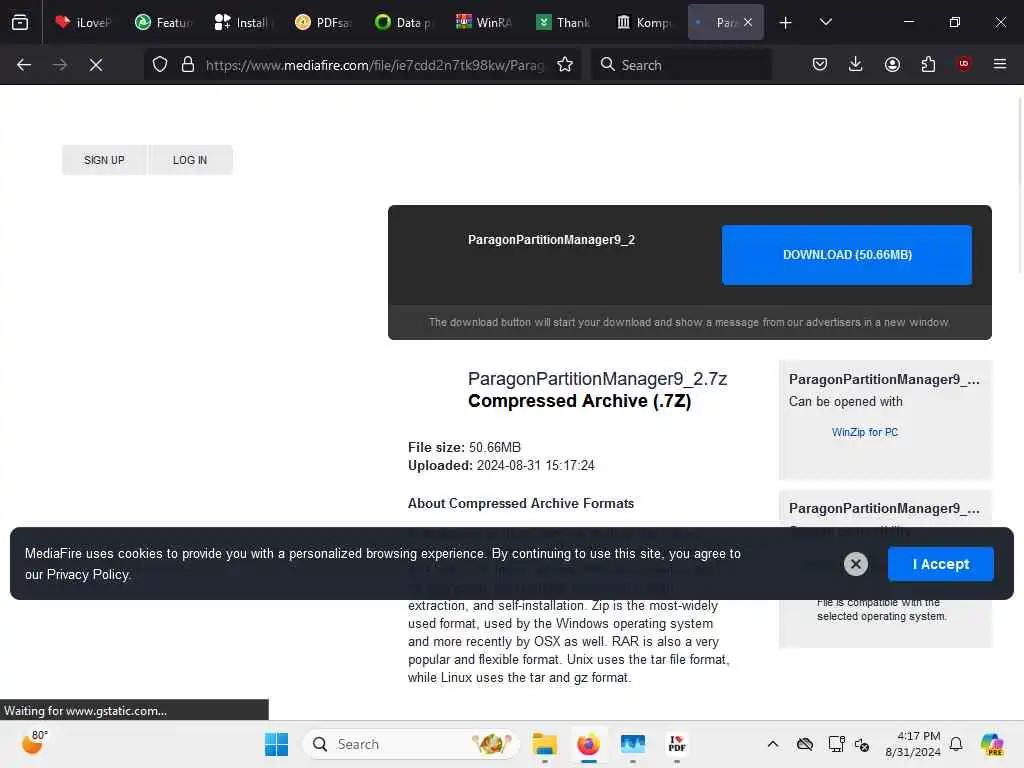Open the Privacy Policy link

(x=88, y=575)
